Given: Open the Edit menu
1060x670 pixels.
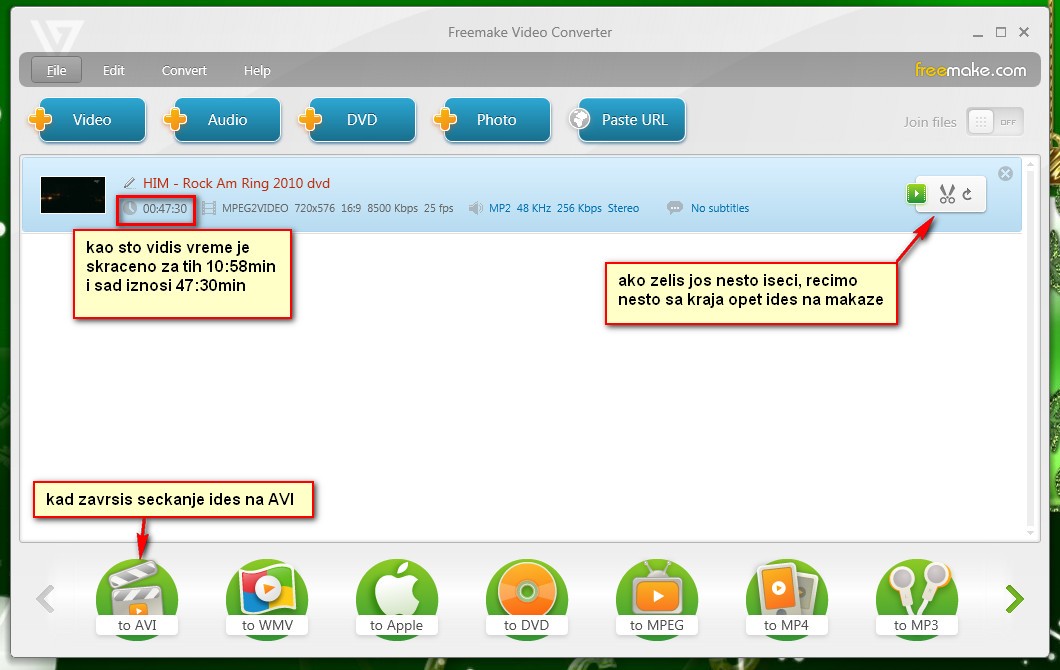Looking at the screenshot, I should pos(114,70).
